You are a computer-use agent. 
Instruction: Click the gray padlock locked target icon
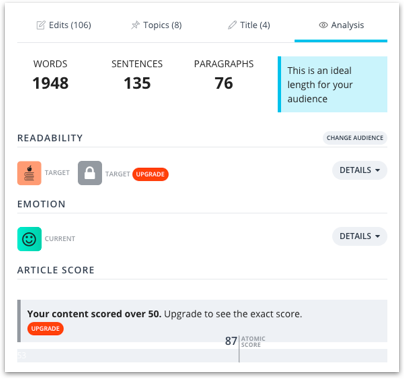[90, 173]
